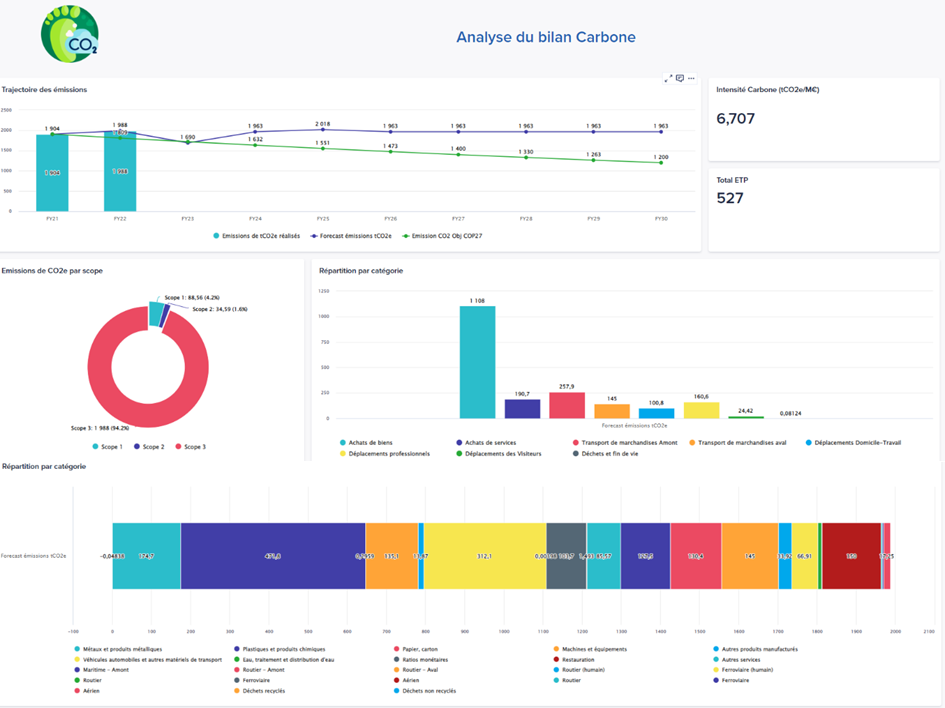
Task: Click the green CO2 footprint logo
Action: tap(70, 35)
